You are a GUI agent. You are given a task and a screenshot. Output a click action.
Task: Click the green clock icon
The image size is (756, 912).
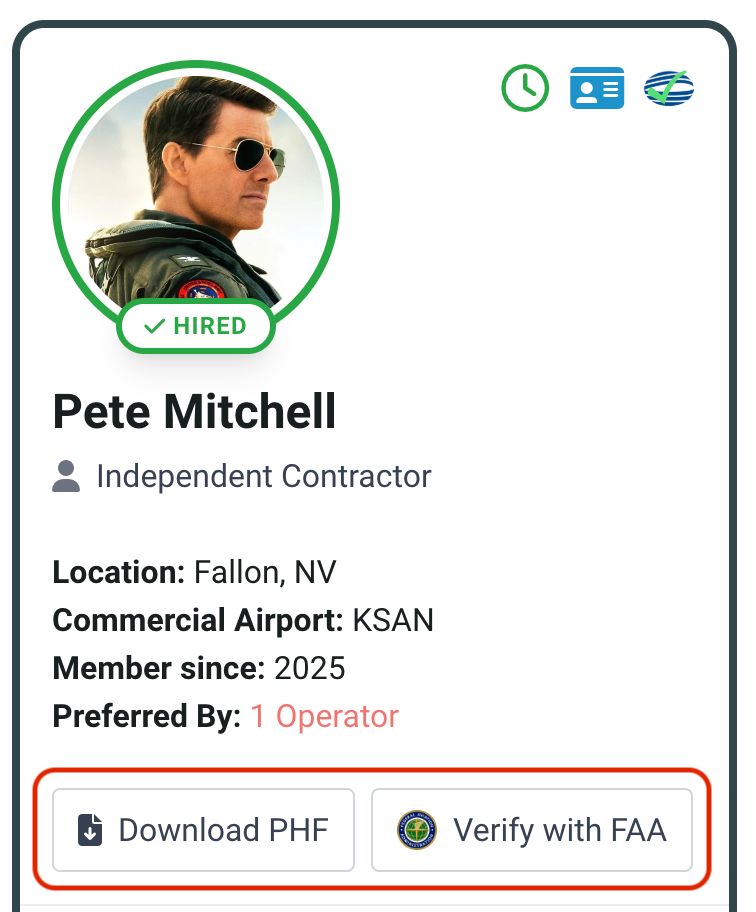(x=525, y=88)
